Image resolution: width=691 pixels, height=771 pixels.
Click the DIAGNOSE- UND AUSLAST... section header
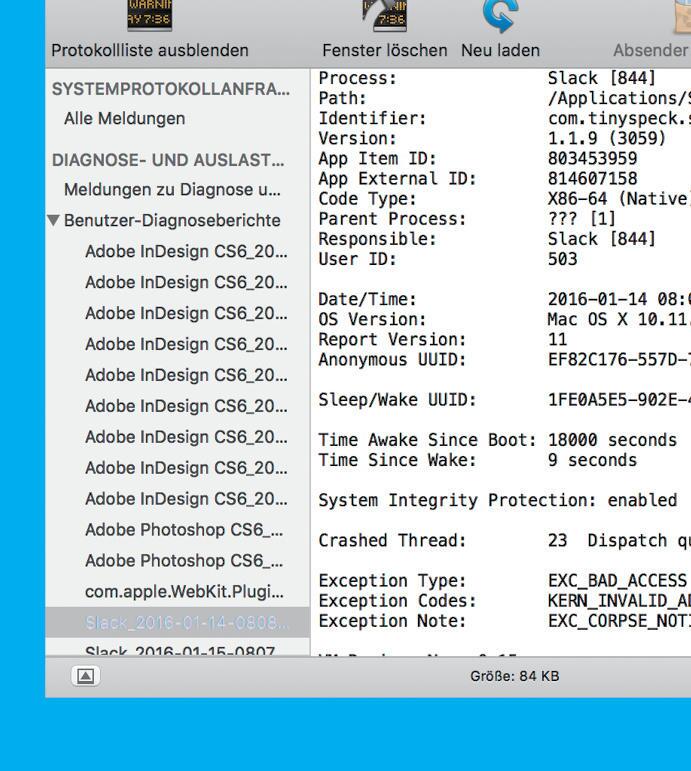pos(168,160)
